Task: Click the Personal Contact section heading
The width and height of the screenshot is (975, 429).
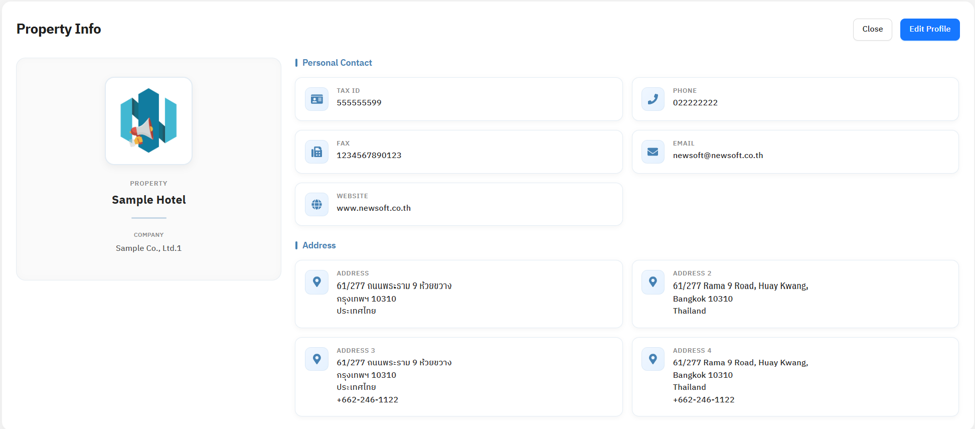Action: tap(337, 63)
